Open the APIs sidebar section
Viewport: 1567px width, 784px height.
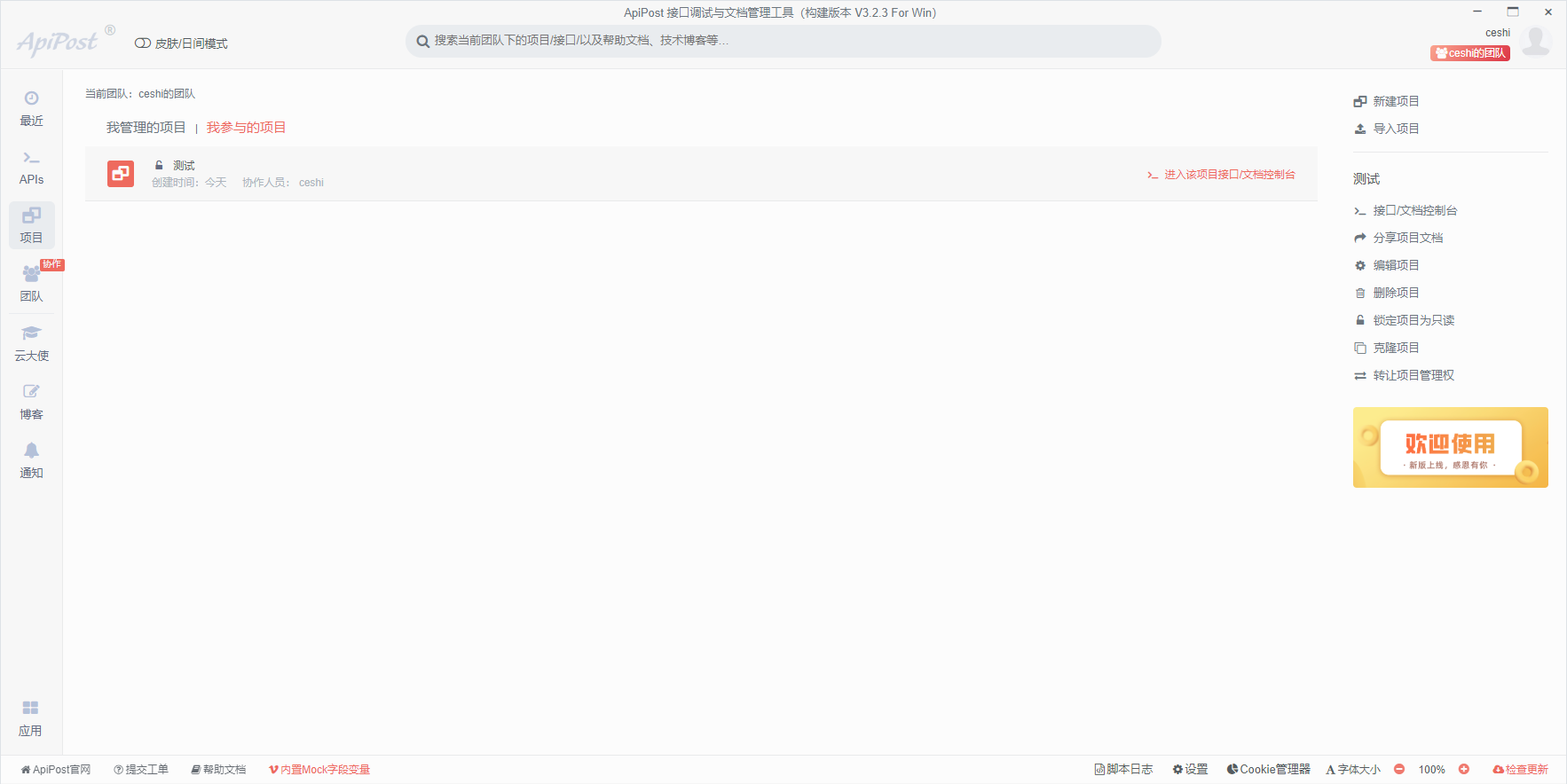(x=31, y=167)
